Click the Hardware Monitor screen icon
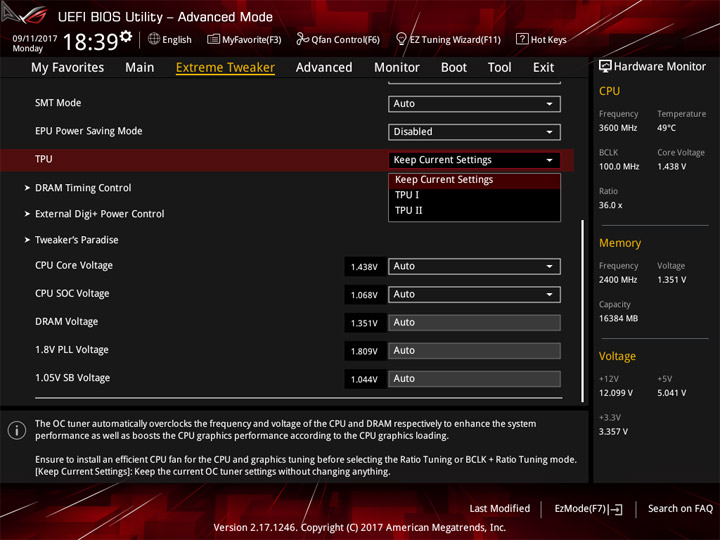Image resolution: width=720 pixels, height=540 pixels. point(605,67)
